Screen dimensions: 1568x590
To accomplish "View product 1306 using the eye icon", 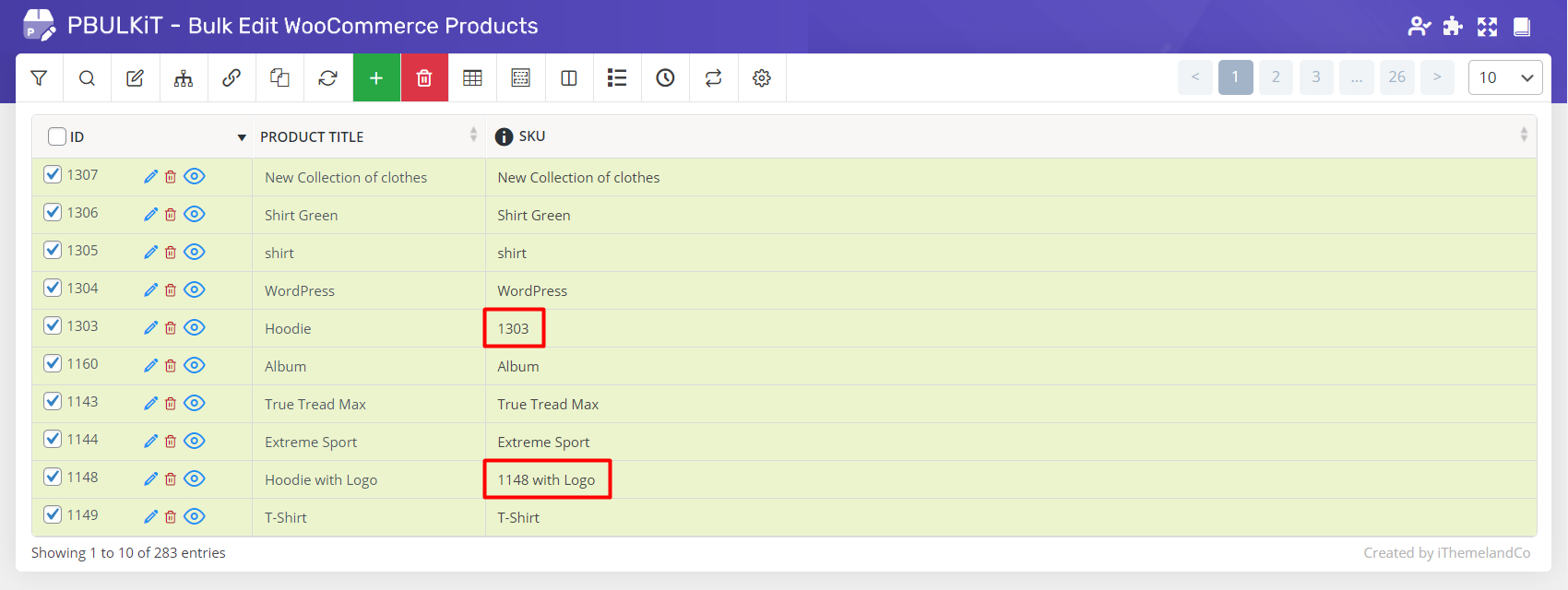I will [x=194, y=214].
